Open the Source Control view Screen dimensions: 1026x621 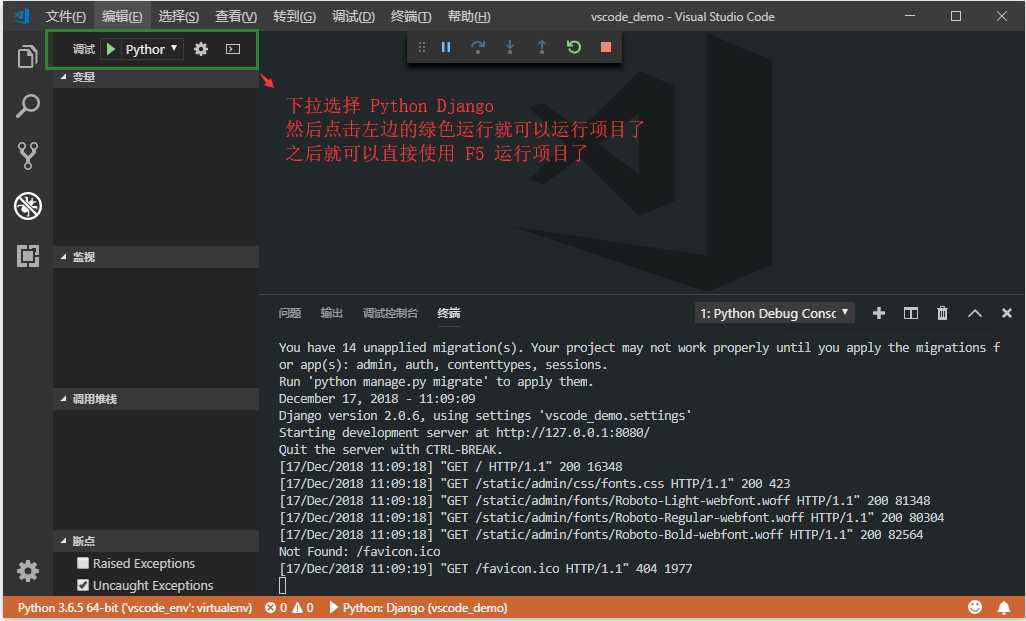coord(27,156)
